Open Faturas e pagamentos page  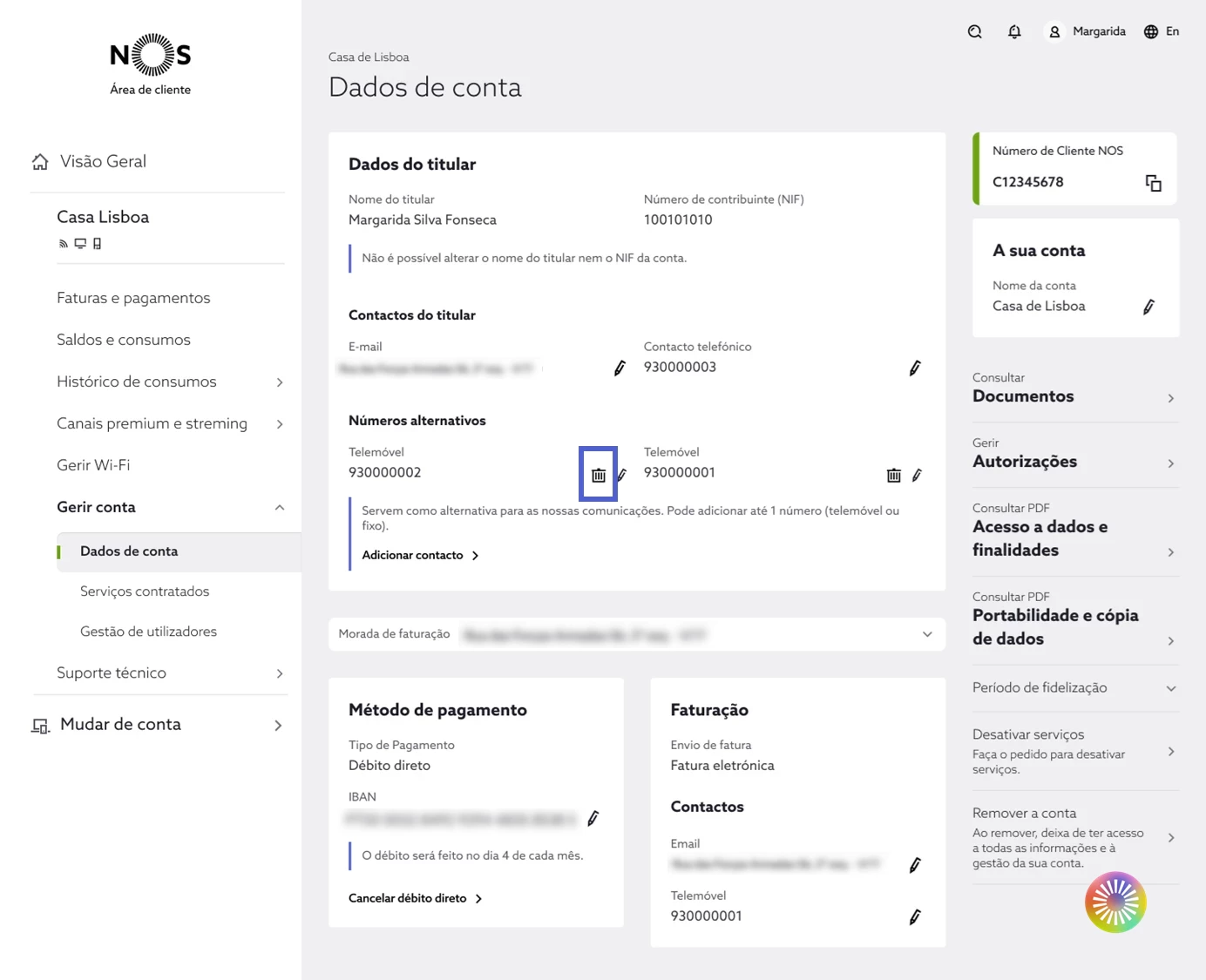pyautogui.click(x=133, y=298)
